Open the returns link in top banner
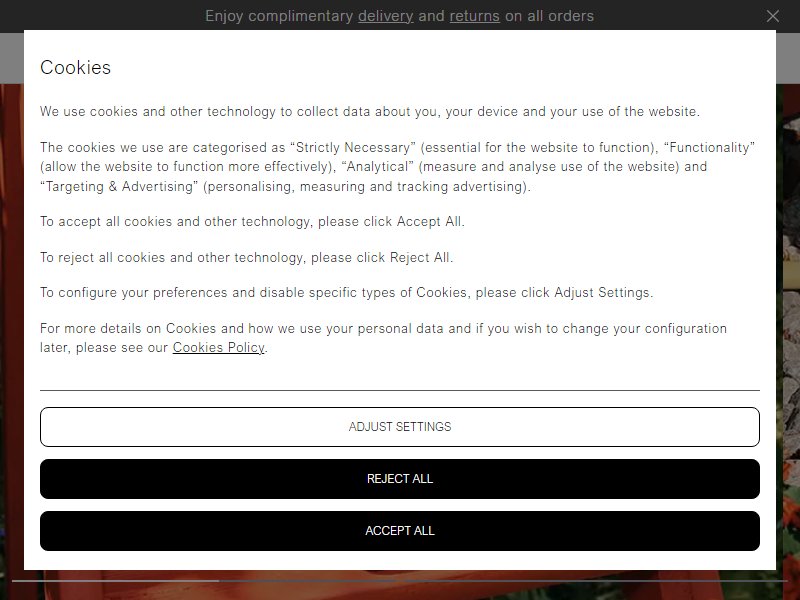 pyautogui.click(x=474, y=16)
